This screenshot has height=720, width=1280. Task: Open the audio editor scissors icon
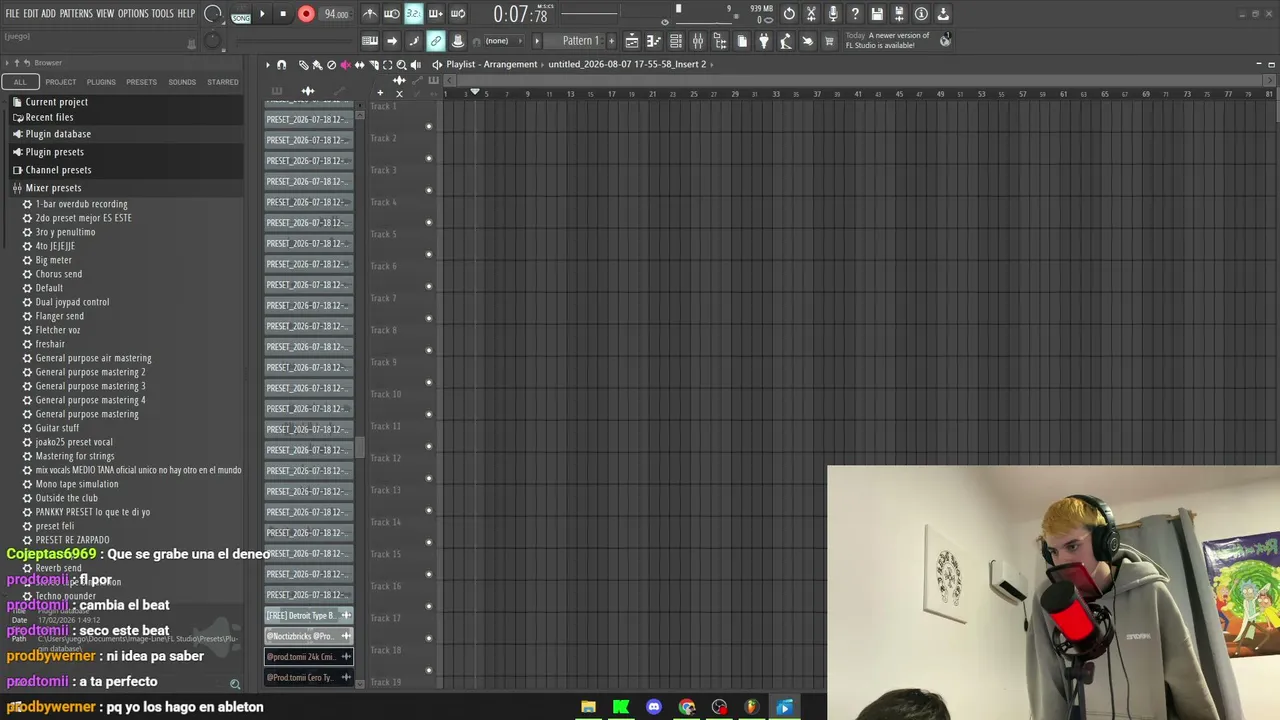click(811, 14)
